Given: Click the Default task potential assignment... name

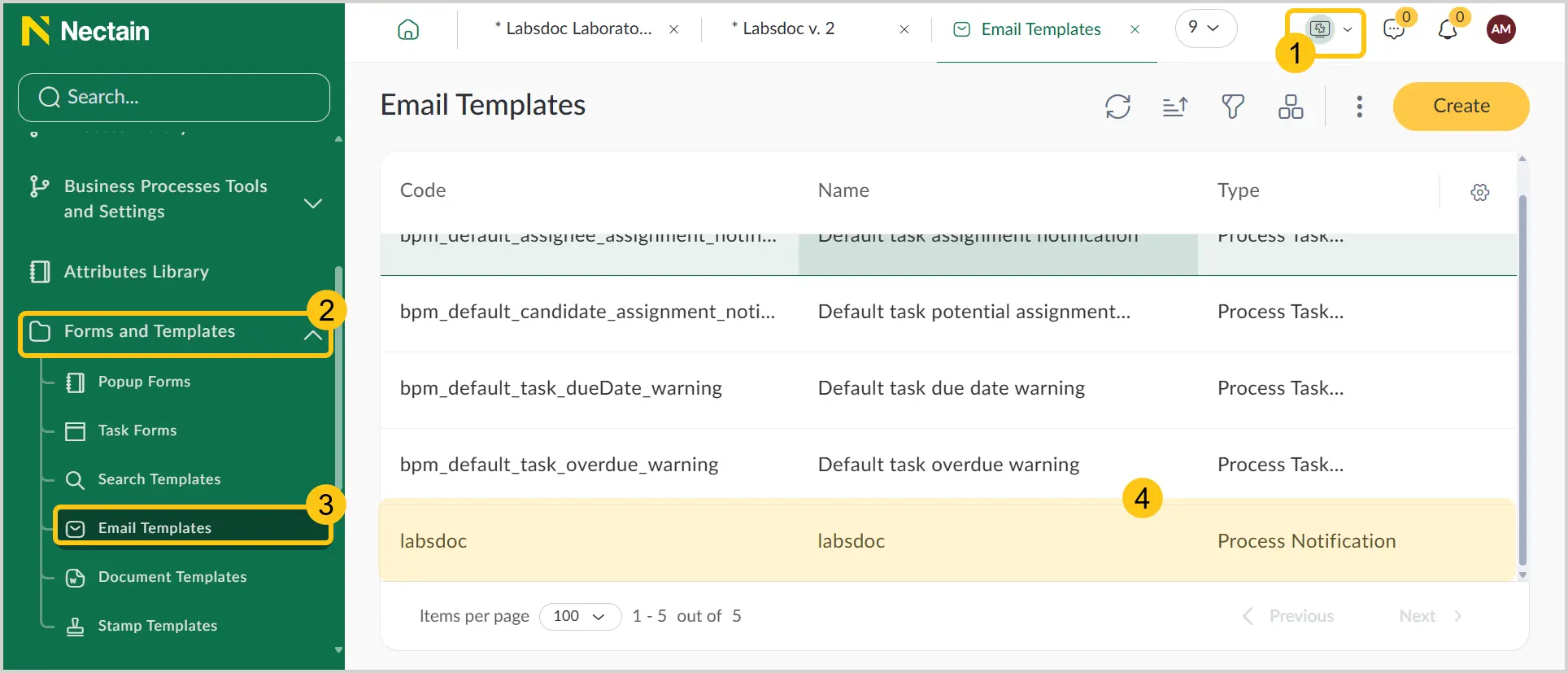Looking at the screenshot, I should click(973, 312).
